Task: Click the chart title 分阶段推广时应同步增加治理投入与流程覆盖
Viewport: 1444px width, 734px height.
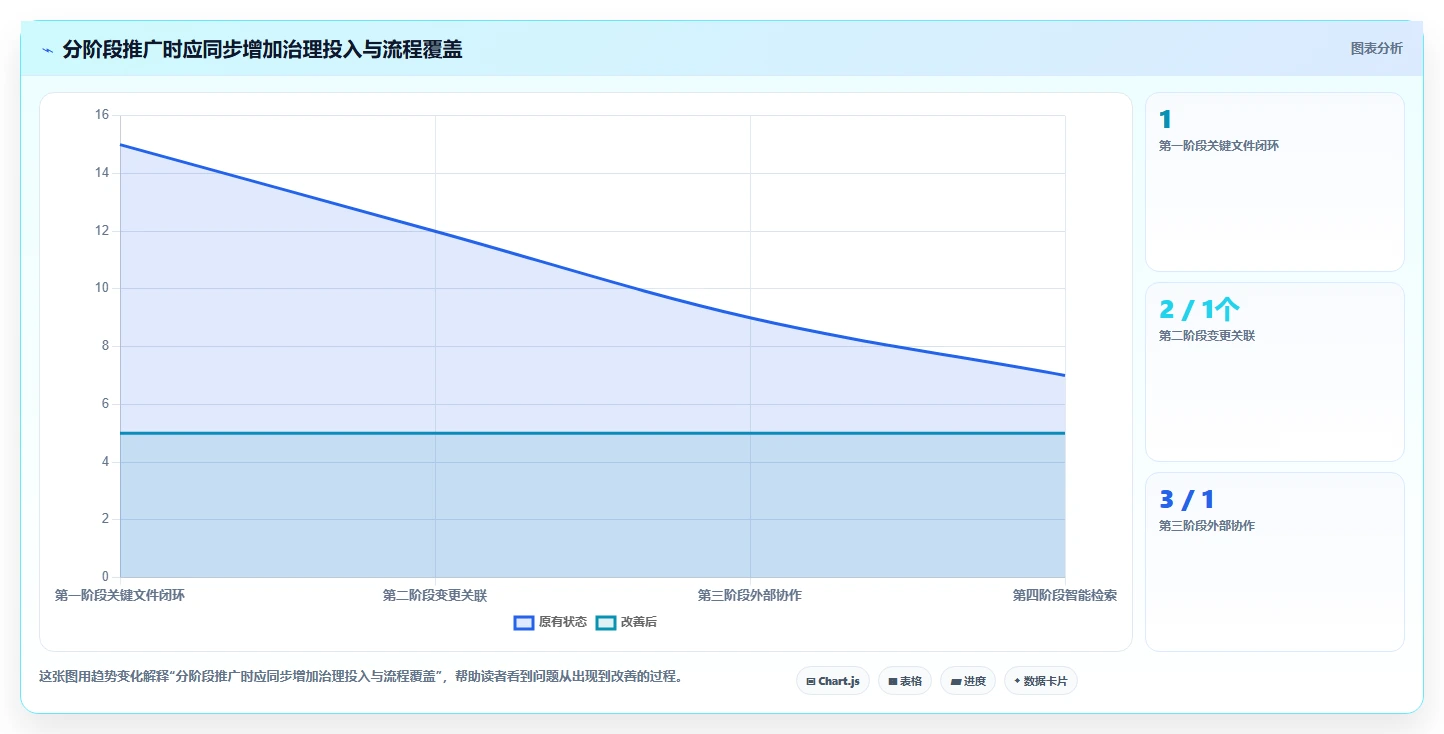Action: click(x=262, y=50)
